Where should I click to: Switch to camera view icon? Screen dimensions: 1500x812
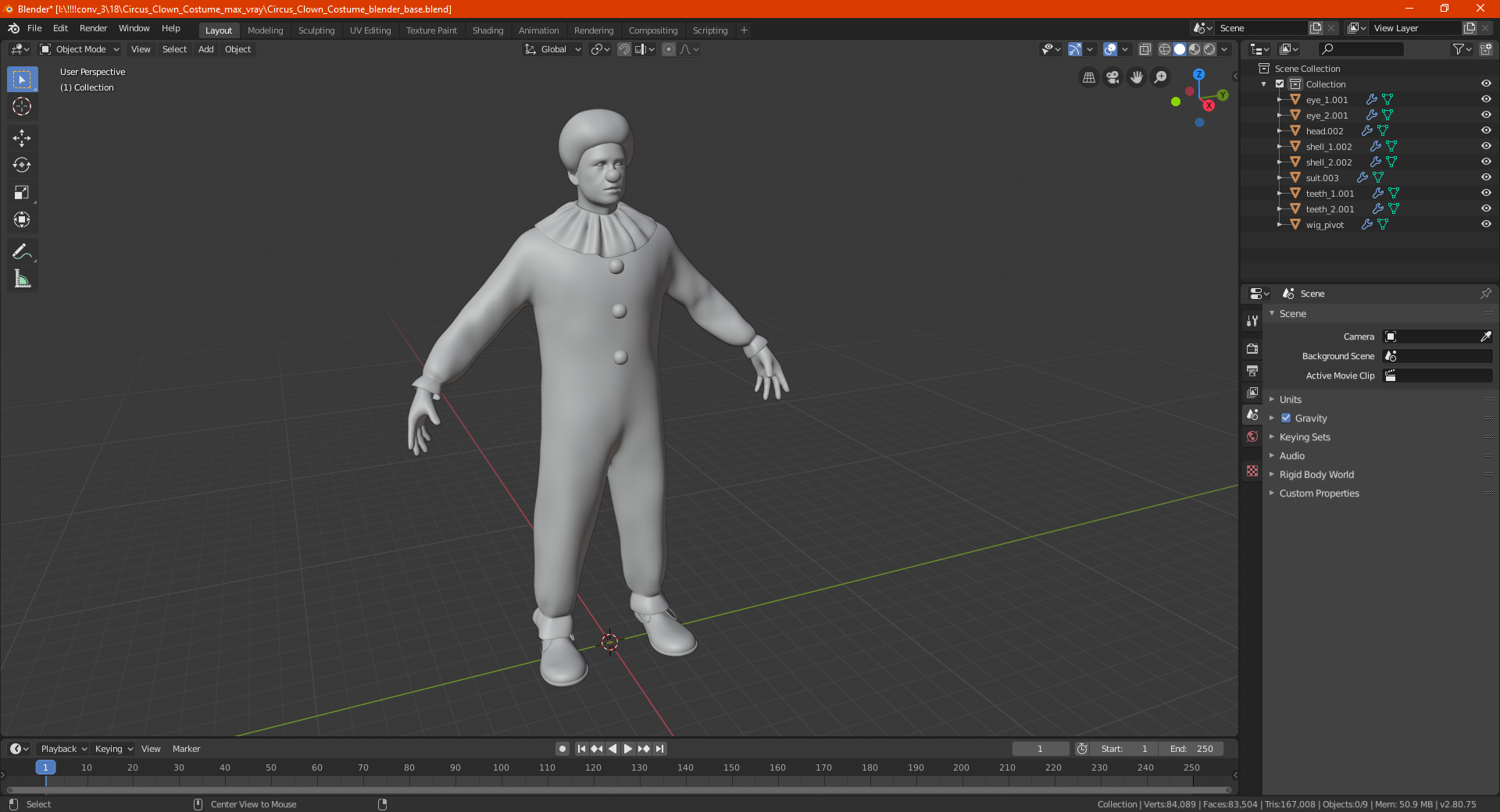[1113, 77]
